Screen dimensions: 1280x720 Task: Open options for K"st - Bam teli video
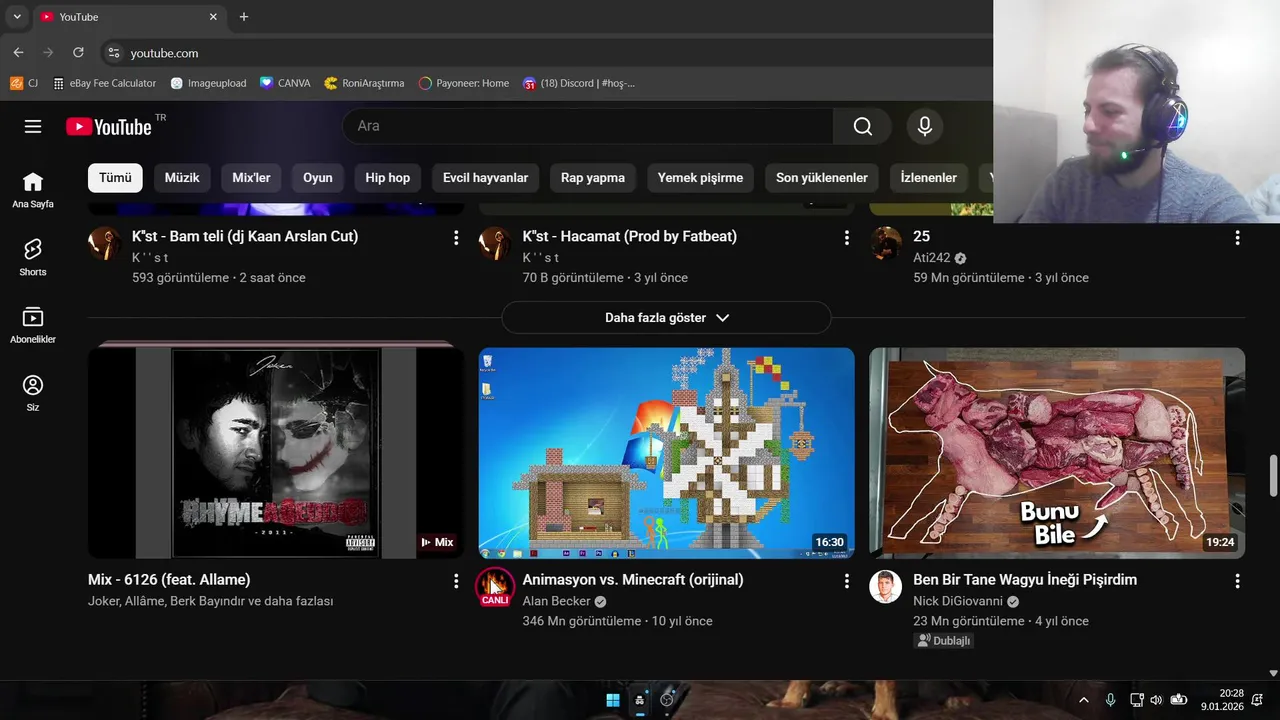point(456,238)
